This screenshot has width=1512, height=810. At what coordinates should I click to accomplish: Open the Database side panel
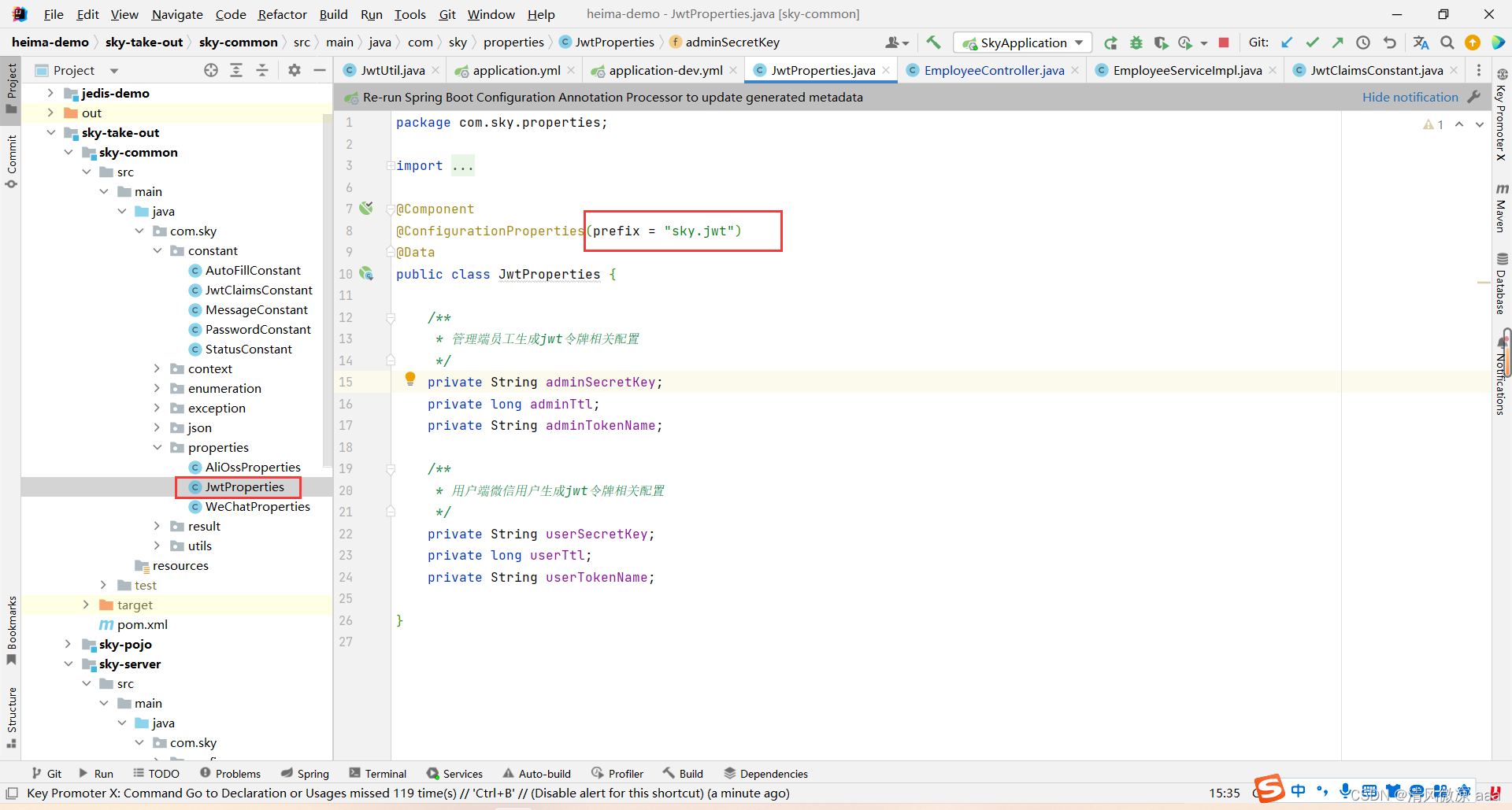tap(1502, 283)
